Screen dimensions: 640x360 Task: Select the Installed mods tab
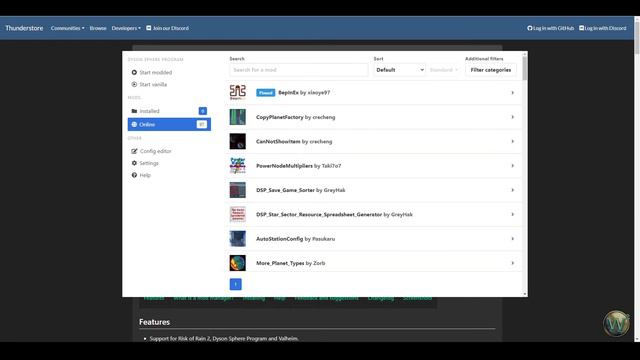pyautogui.click(x=169, y=111)
